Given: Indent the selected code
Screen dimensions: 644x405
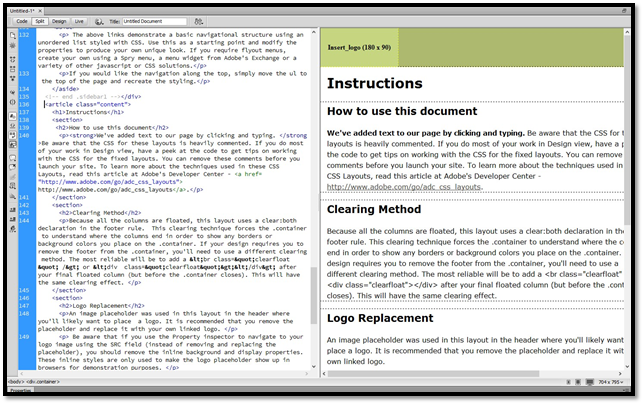Looking at the screenshot, I should 13,209.
